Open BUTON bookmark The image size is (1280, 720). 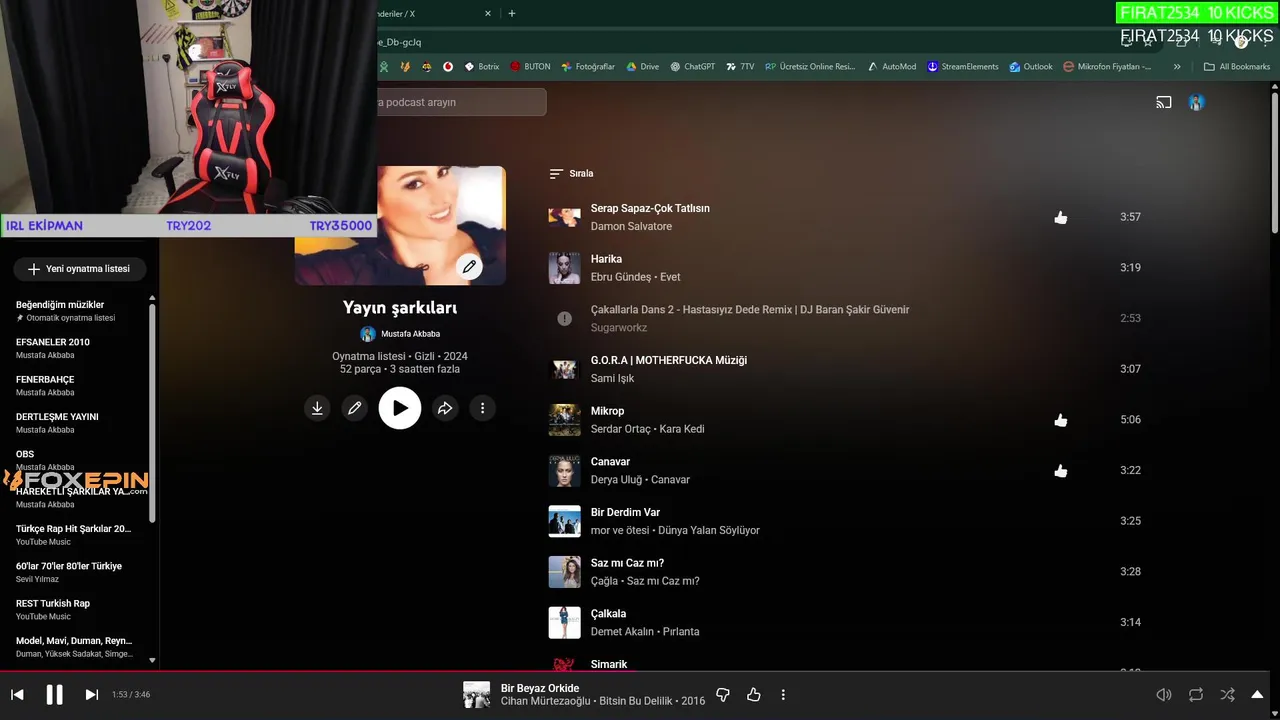point(530,67)
